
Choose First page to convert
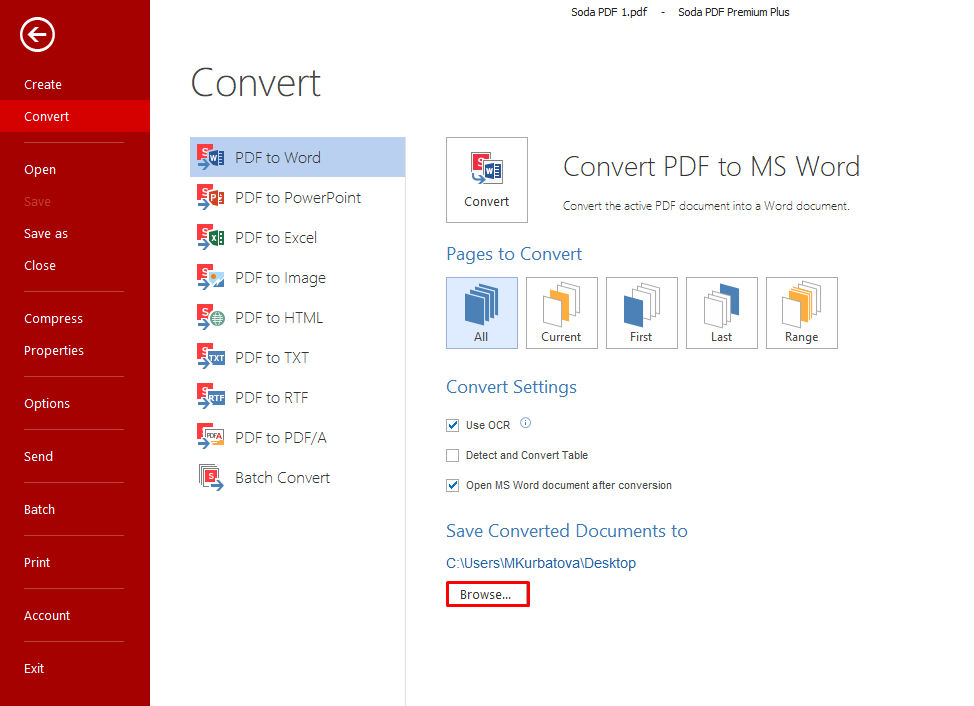642,313
